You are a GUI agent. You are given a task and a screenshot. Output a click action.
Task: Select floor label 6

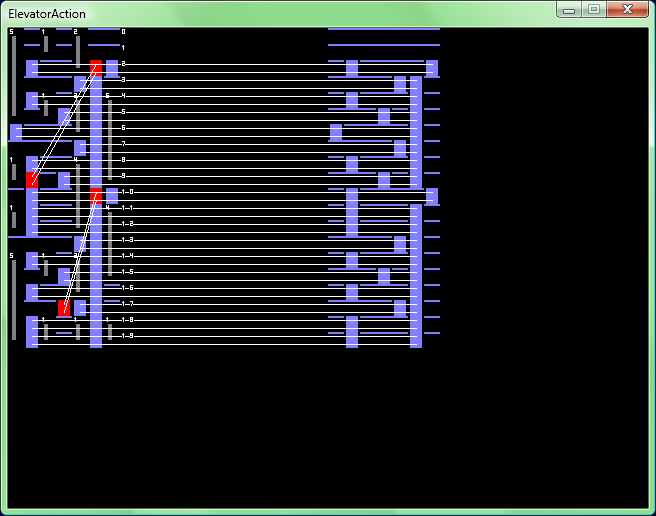123,128
